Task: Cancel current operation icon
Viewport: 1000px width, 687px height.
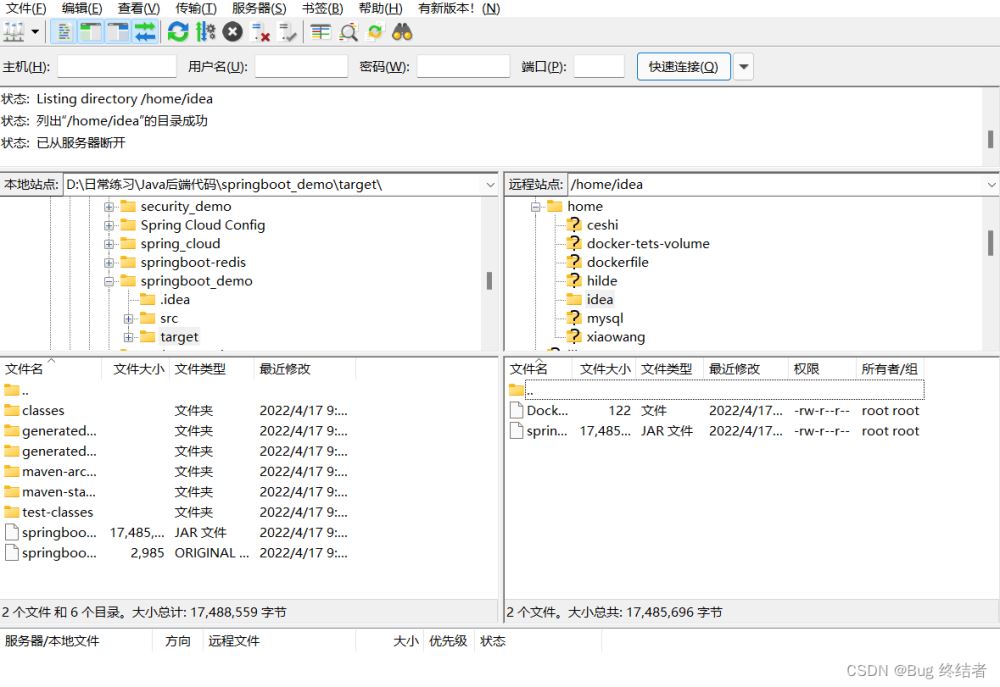Action: [x=233, y=32]
